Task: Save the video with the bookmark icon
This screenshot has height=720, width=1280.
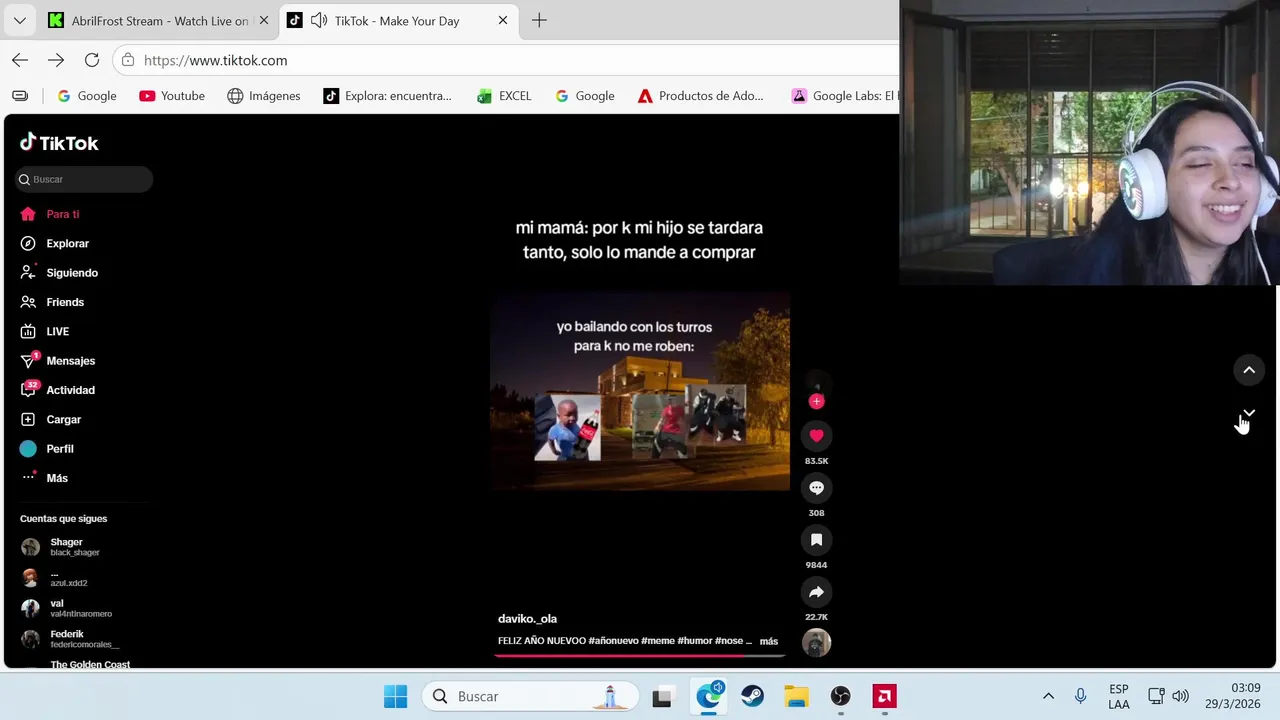Action: pyautogui.click(x=816, y=540)
